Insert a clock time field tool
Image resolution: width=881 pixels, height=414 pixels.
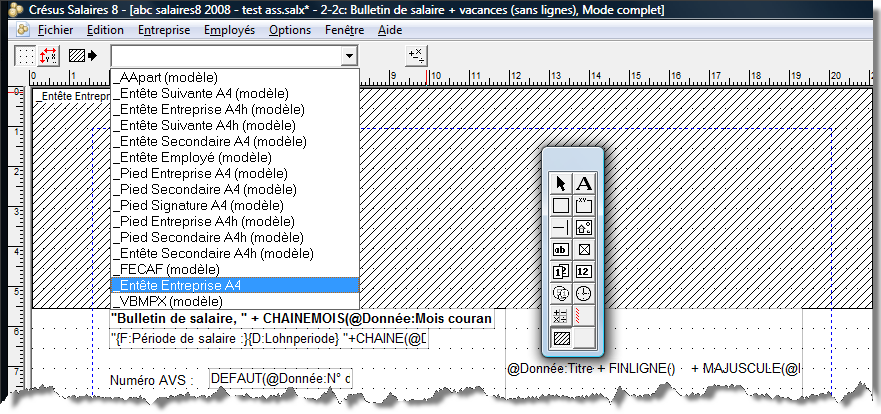point(584,293)
